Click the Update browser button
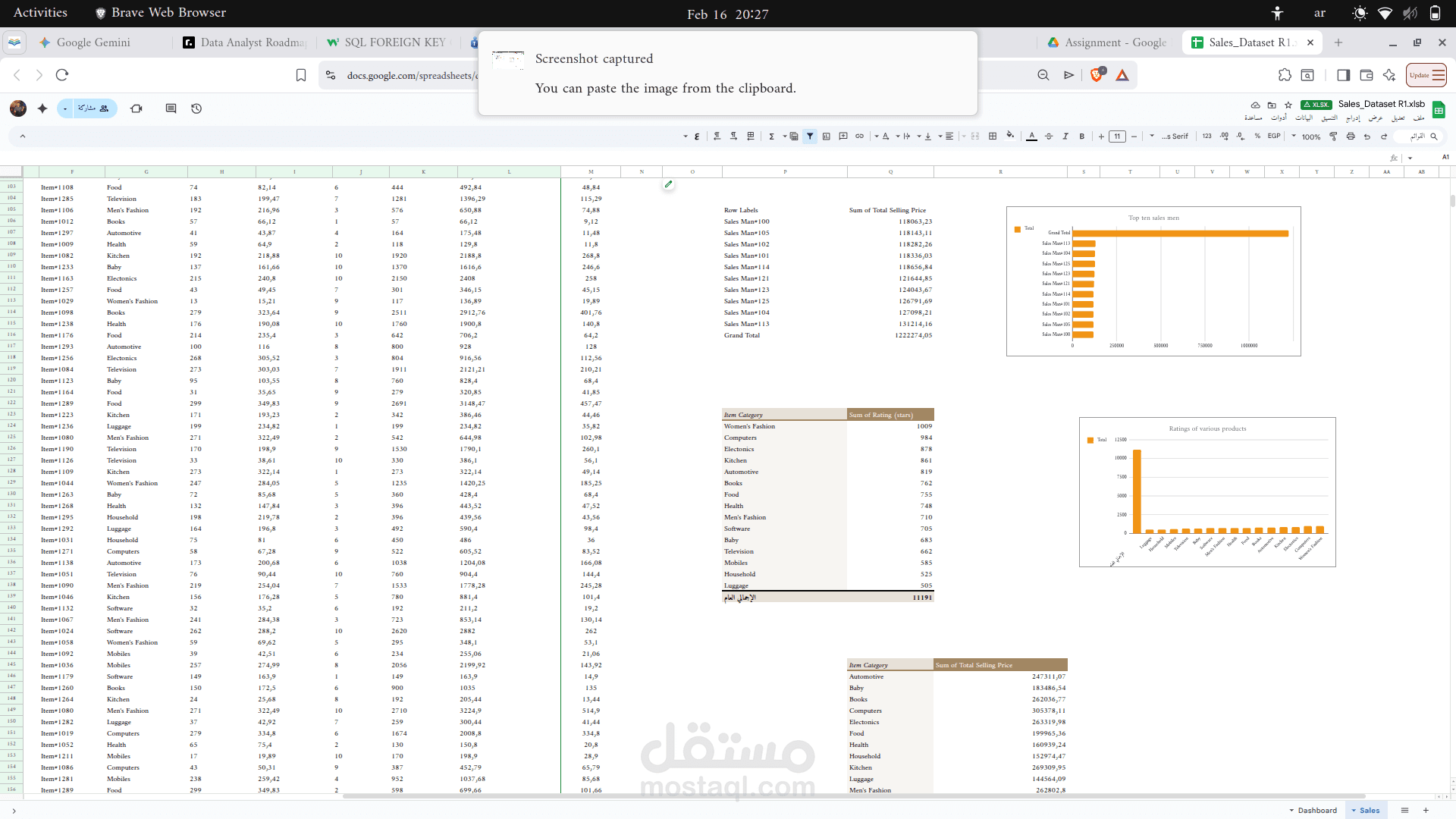The width and height of the screenshot is (1456, 819). 1426,75
